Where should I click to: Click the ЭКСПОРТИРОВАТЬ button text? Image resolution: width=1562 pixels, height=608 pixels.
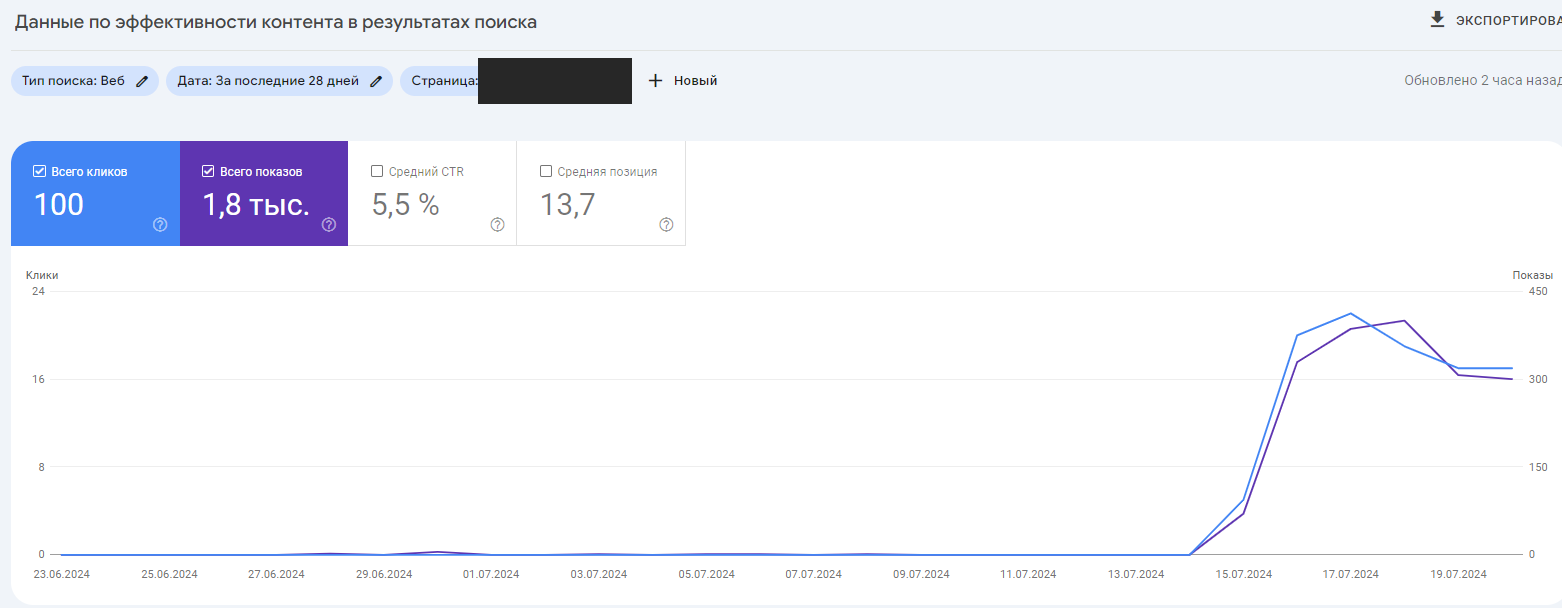tap(1509, 20)
